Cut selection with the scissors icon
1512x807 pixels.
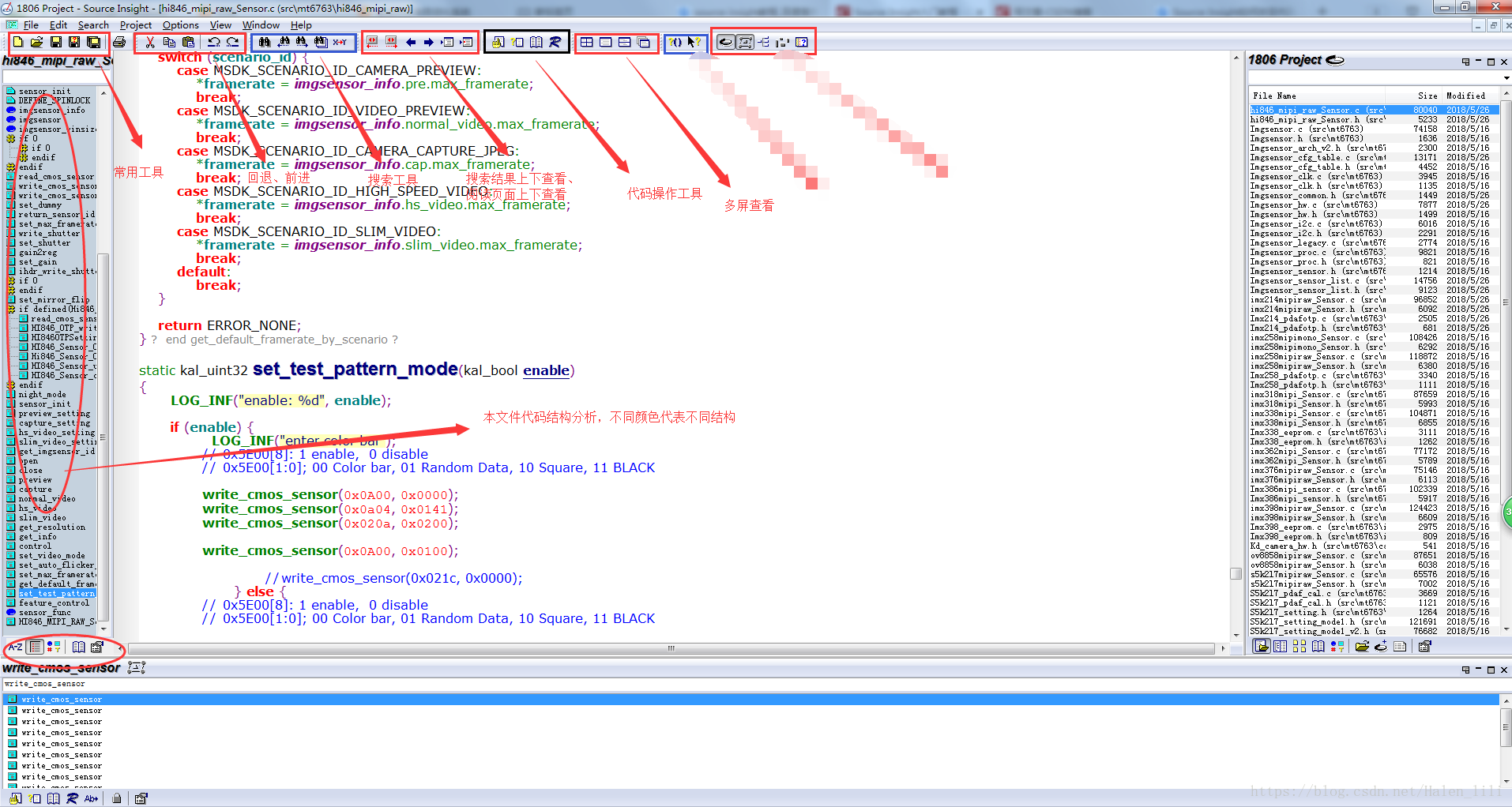pyautogui.click(x=150, y=42)
